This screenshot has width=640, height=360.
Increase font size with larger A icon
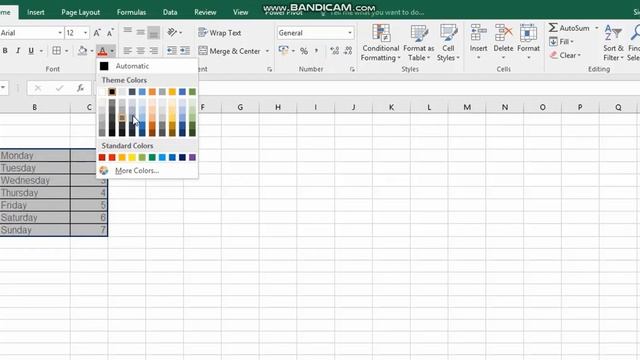(97, 33)
